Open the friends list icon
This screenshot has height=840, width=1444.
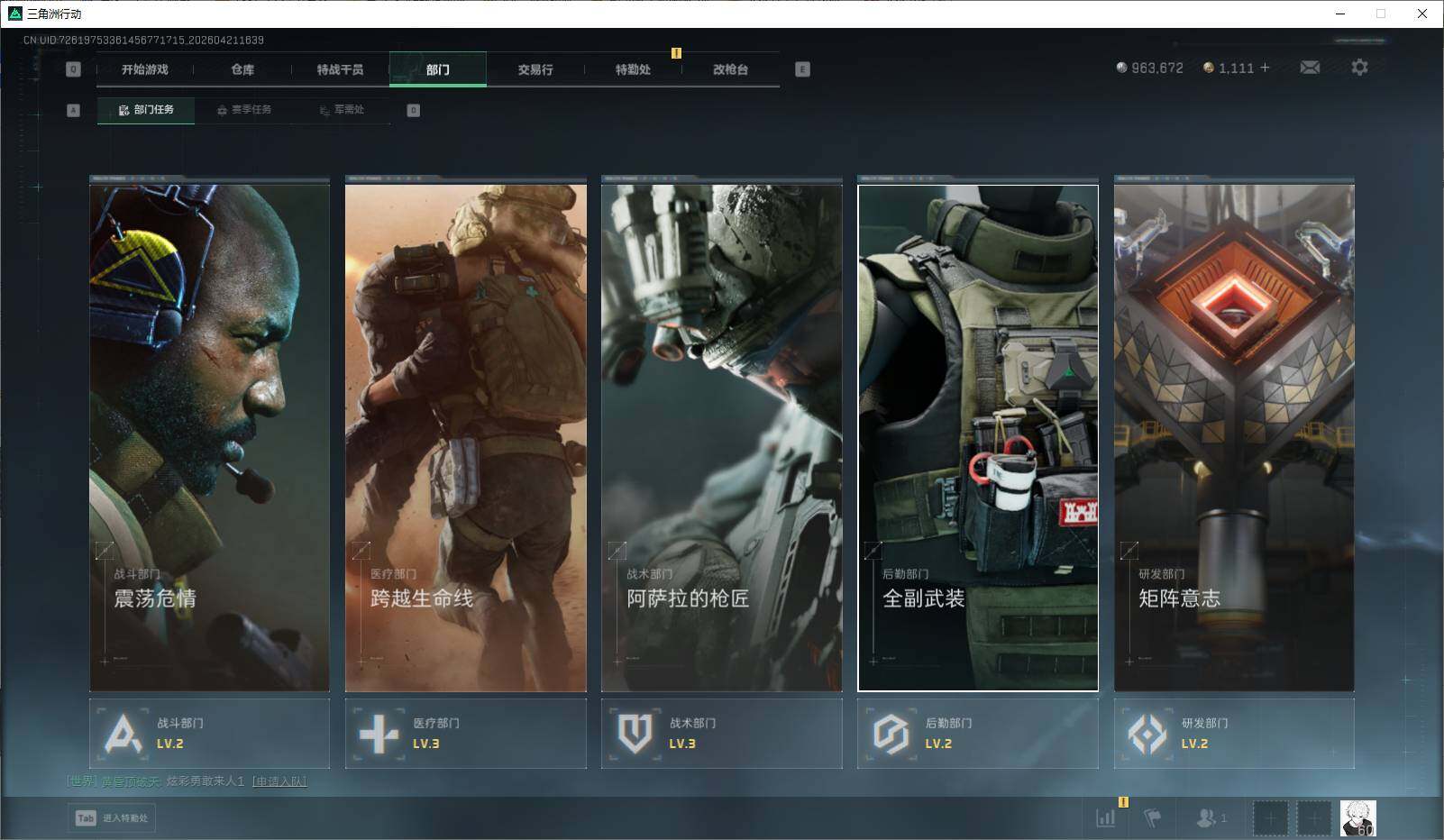pyautogui.click(x=1206, y=817)
